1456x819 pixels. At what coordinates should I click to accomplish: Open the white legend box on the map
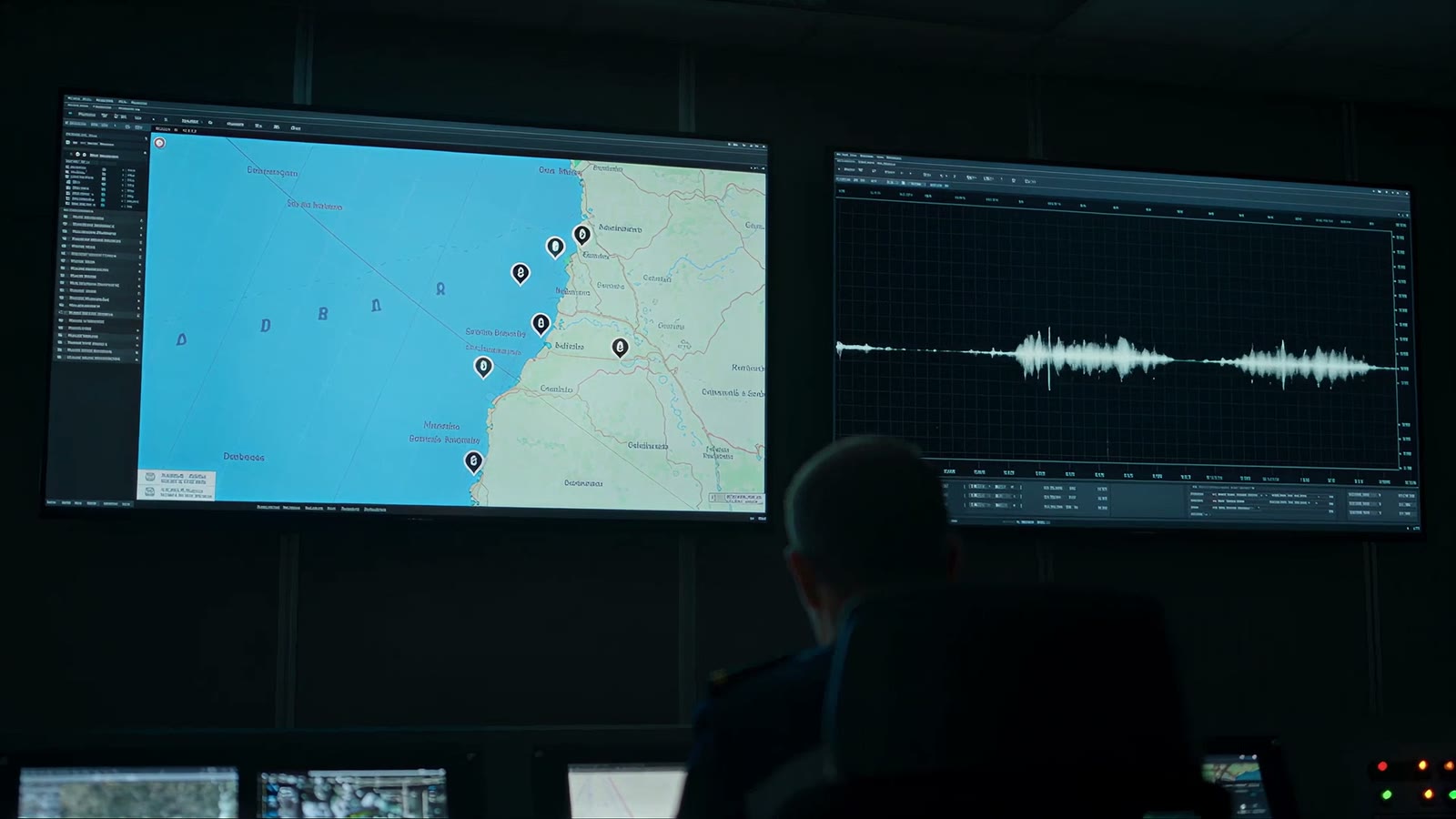click(x=177, y=484)
